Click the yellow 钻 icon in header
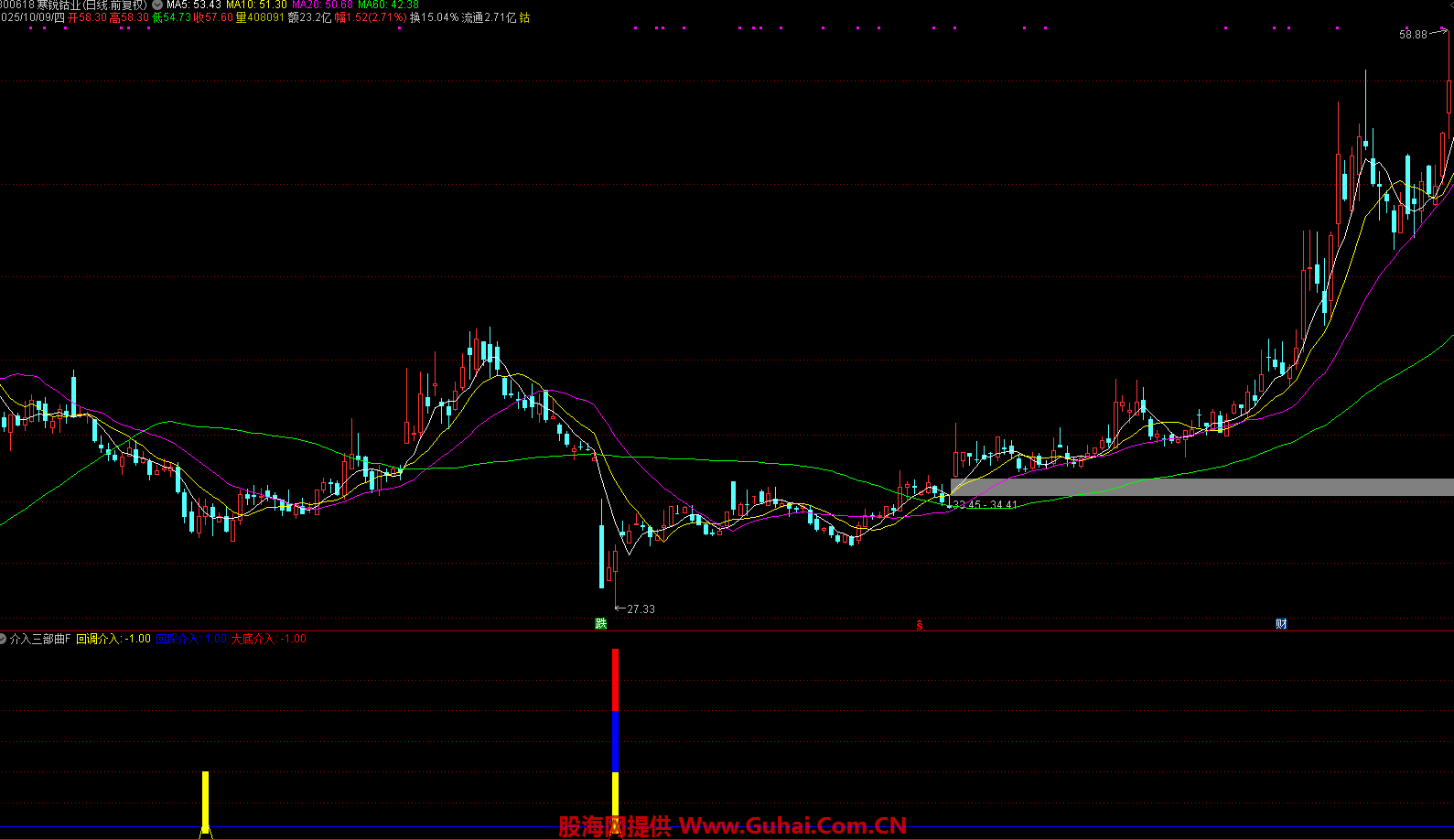The height and width of the screenshot is (840, 1454). tap(524, 17)
